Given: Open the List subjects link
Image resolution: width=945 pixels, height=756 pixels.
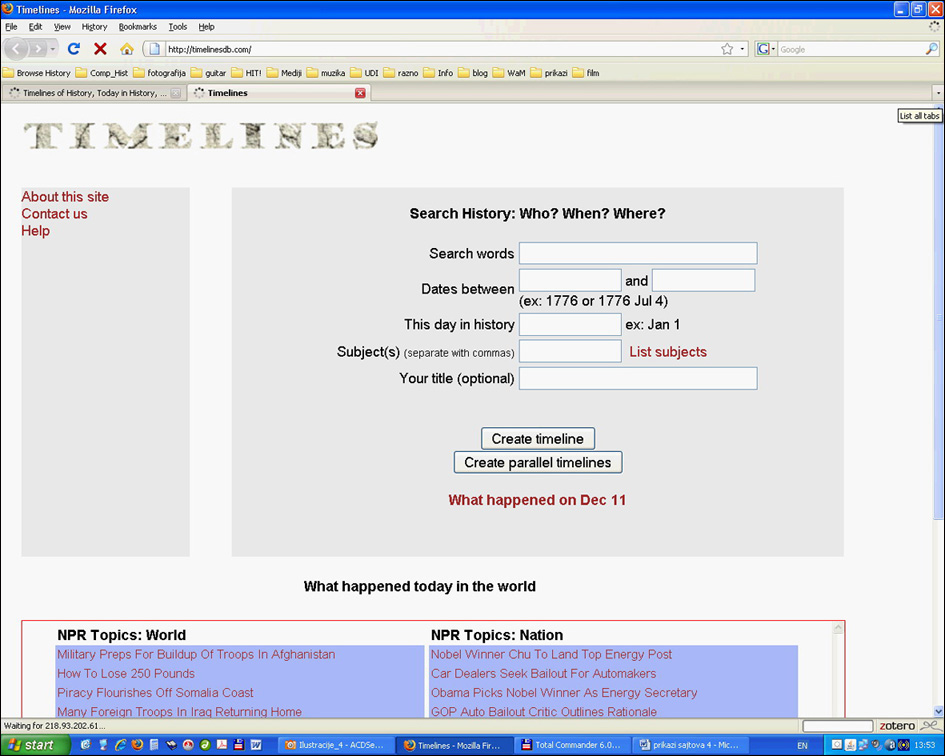Looking at the screenshot, I should [x=667, y=352].
